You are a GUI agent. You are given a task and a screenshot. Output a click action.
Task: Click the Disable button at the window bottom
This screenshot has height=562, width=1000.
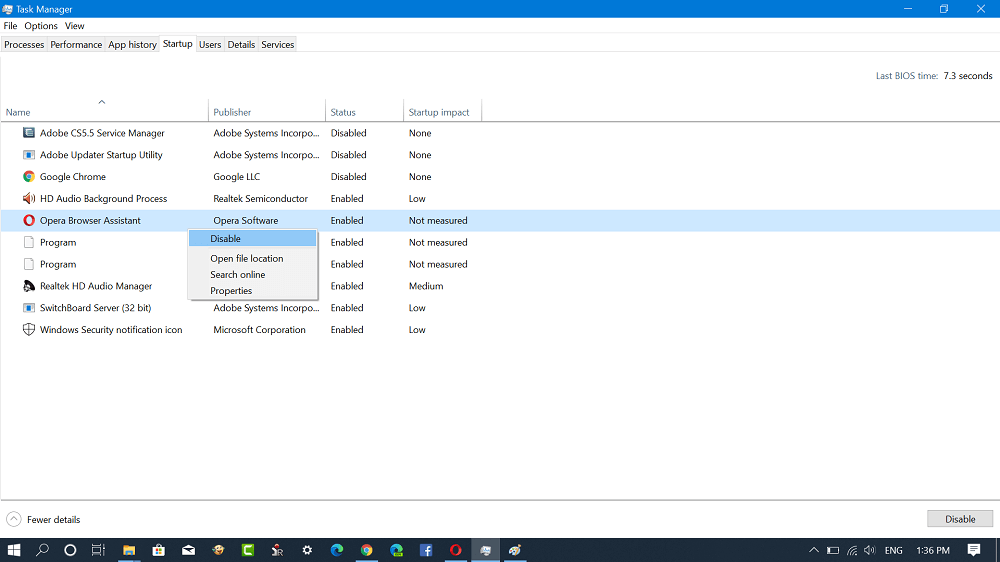960,519
